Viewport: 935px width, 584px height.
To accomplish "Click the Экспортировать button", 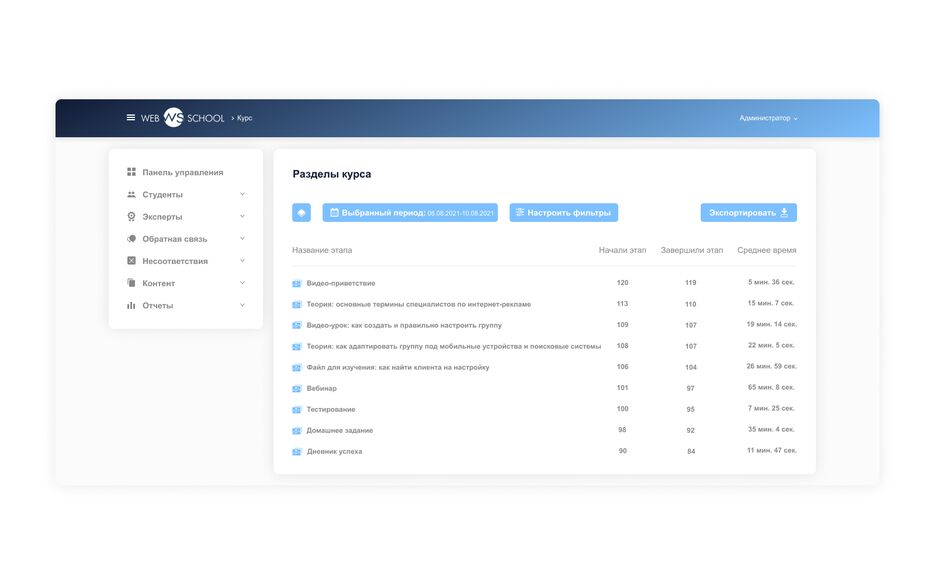I will click(x=748, y=213).
